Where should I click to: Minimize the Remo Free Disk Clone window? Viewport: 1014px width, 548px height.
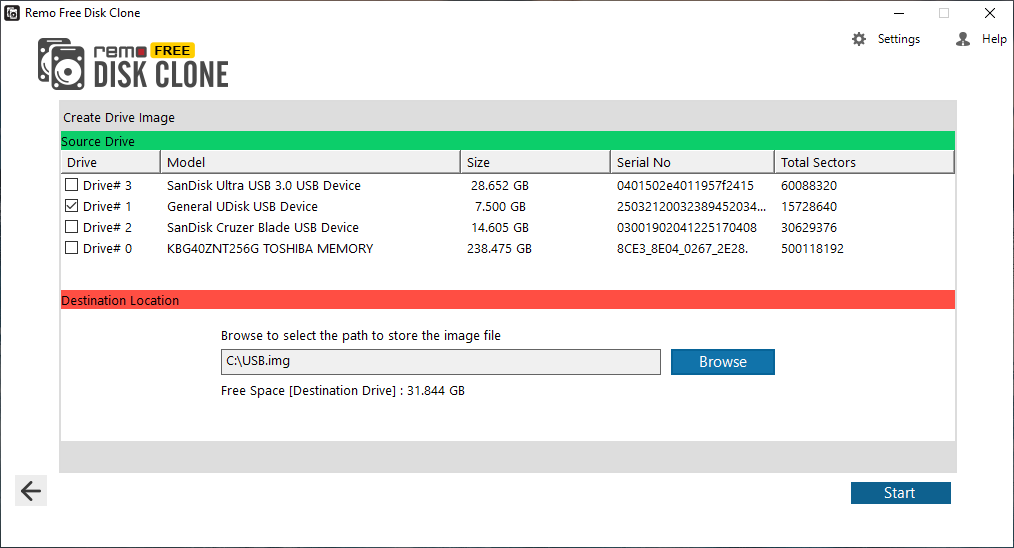[x=899, y=13]
